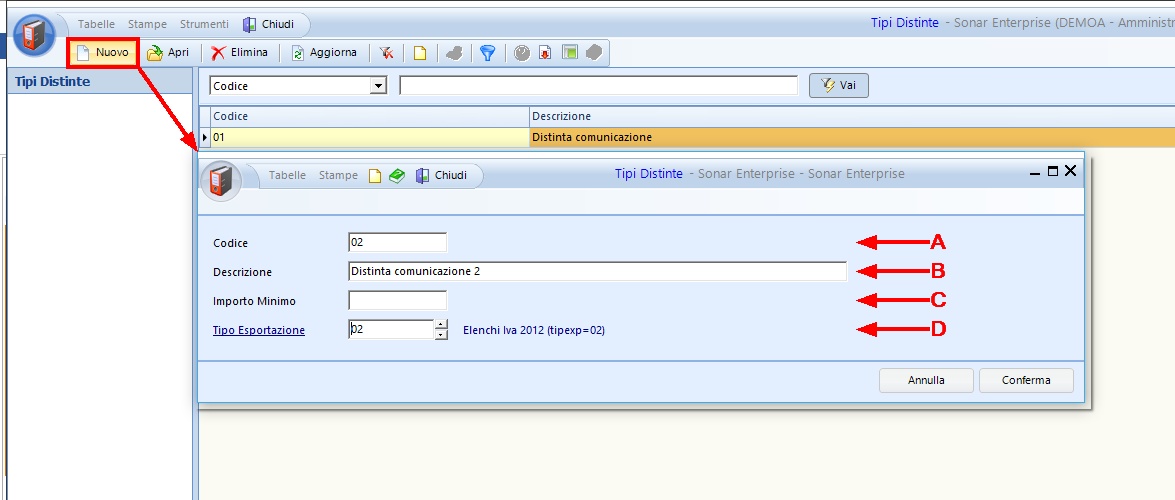Click the yellow note icon in dialog
Image resolution: width=1175 pixels, height=500 pixels.
[x=376, y=175]
